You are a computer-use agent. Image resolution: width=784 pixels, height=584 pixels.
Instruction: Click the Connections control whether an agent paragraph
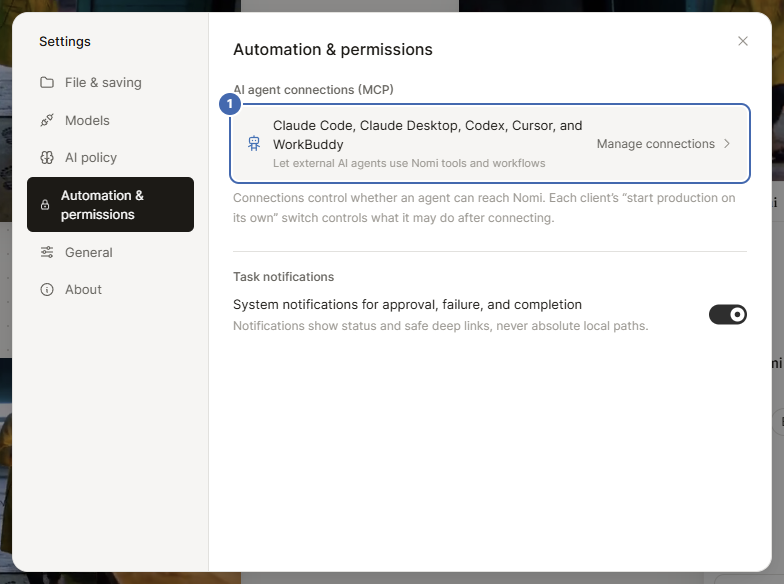(x=484, y=208)
